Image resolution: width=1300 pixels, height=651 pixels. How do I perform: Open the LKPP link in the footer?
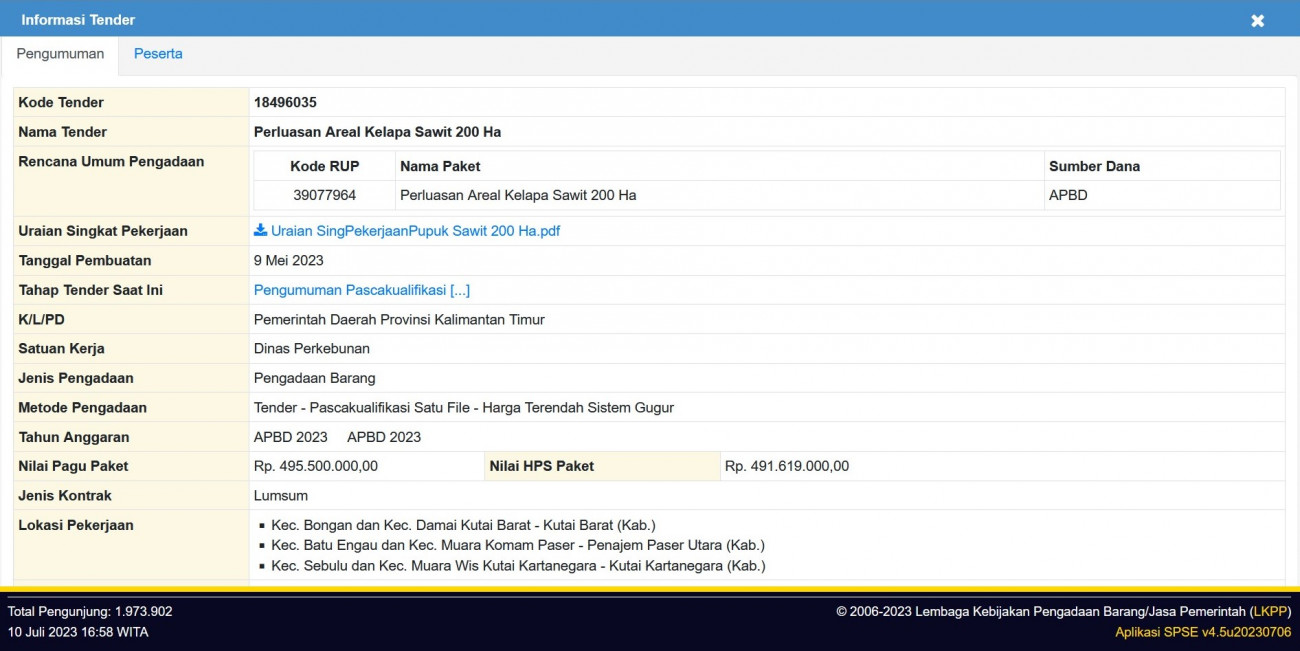(x=1270, y=611)
